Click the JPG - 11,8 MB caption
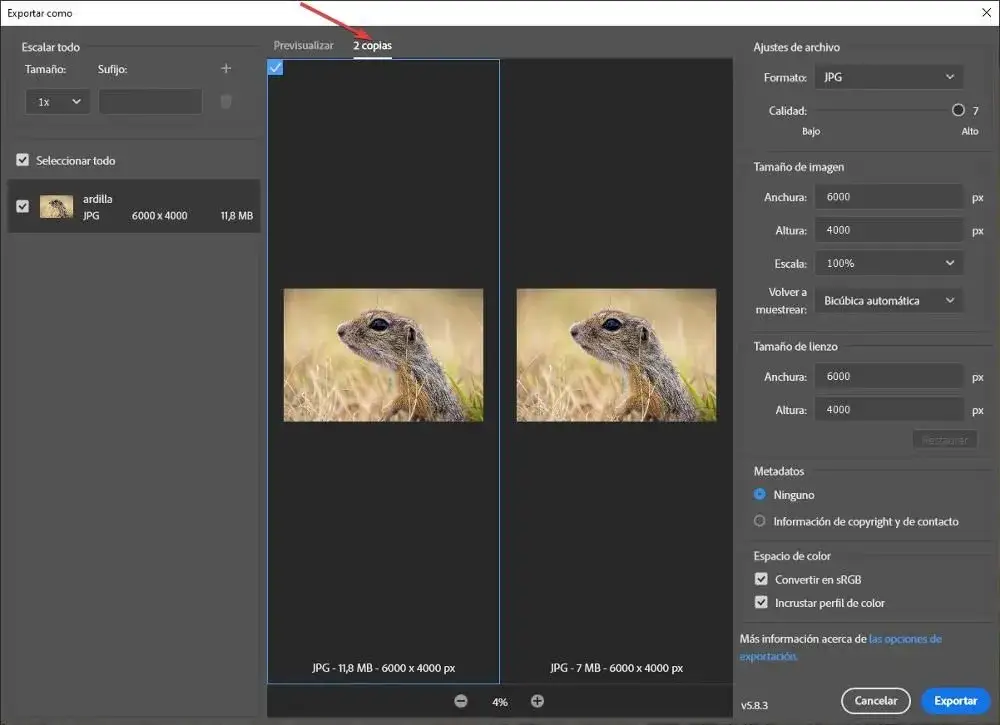The width and height of the screenshot is (1000, 725). [383, 668]
